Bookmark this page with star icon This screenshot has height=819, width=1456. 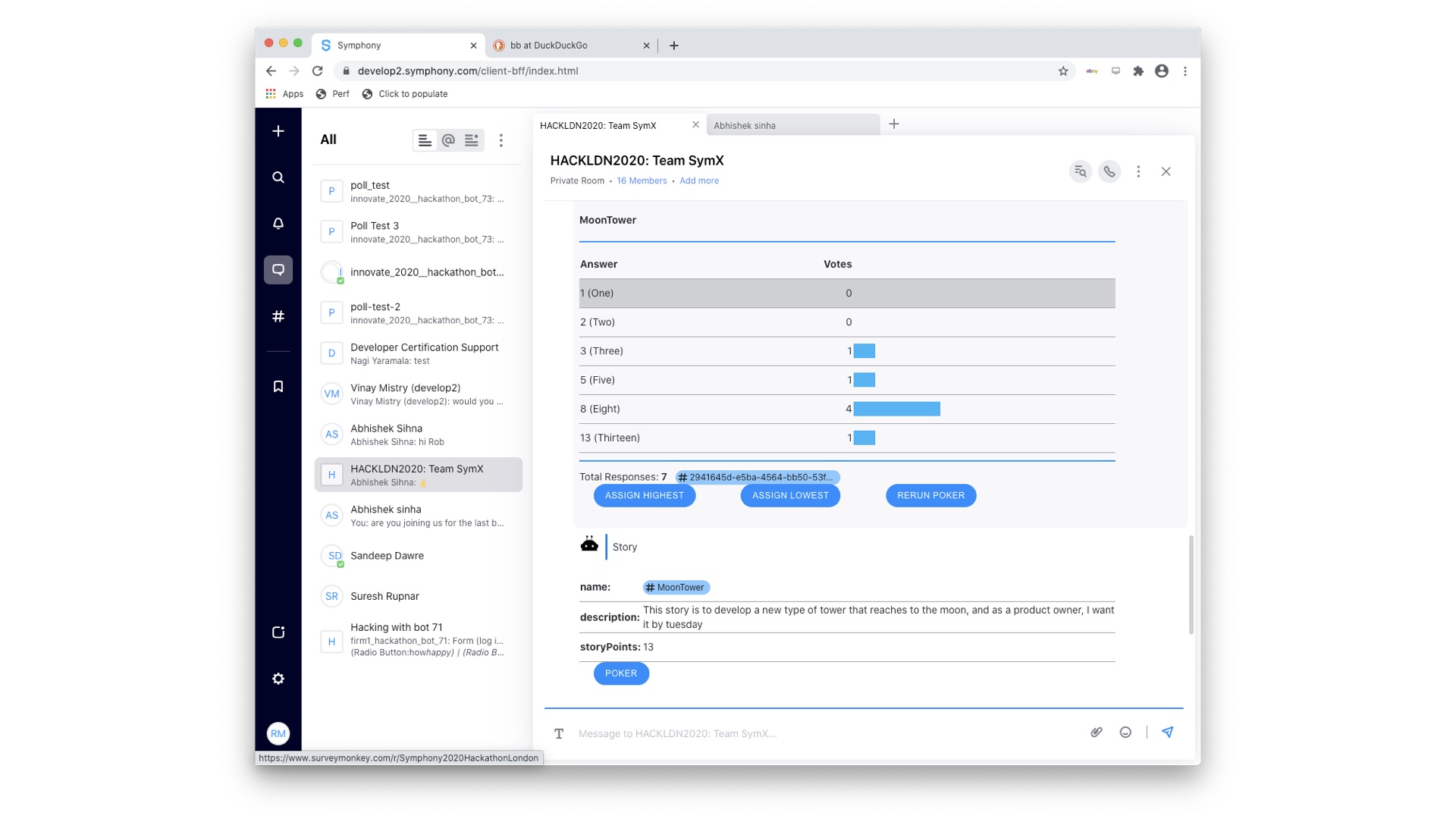1063,71
